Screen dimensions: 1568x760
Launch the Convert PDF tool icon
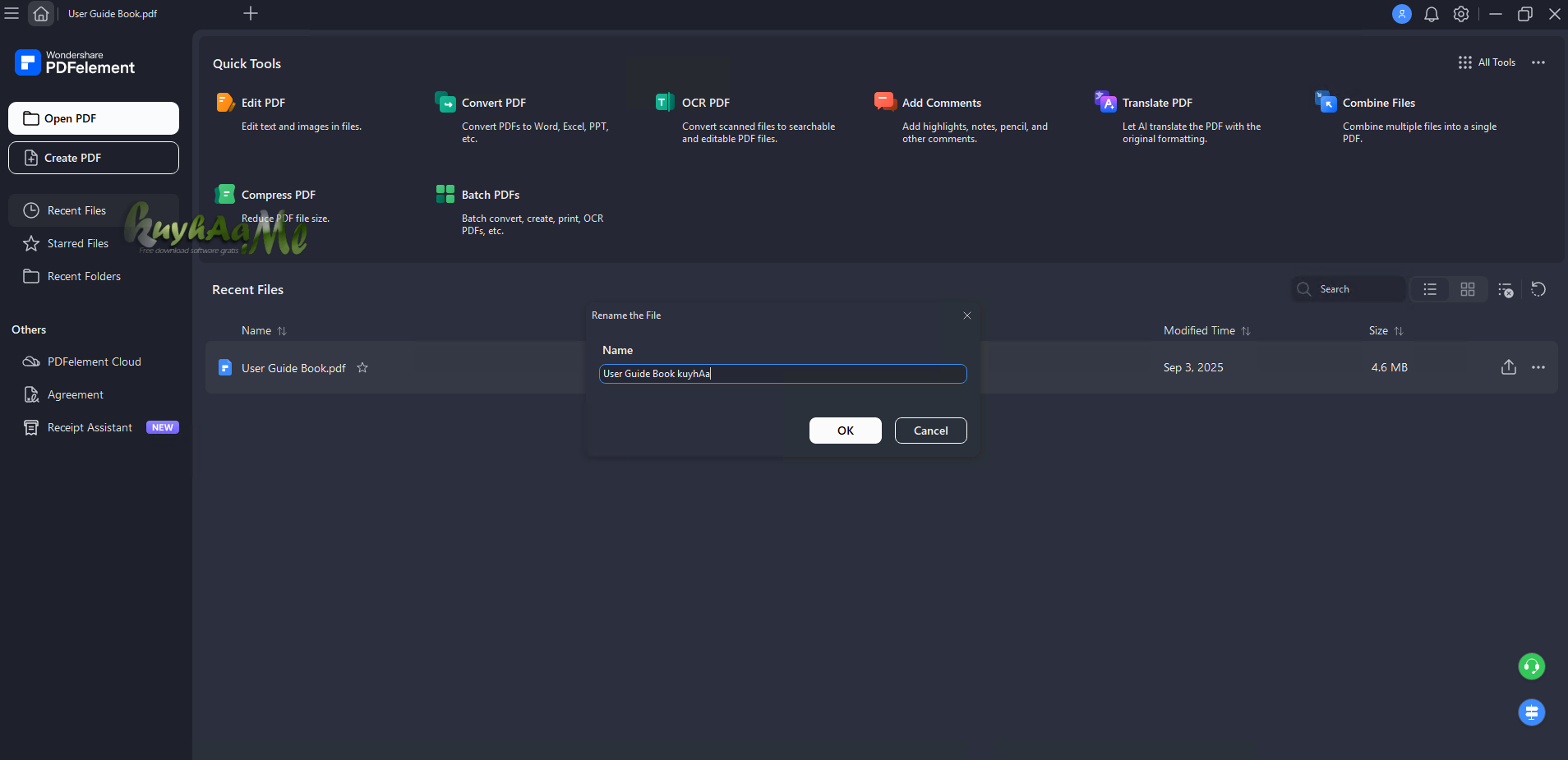click(445, 102)
